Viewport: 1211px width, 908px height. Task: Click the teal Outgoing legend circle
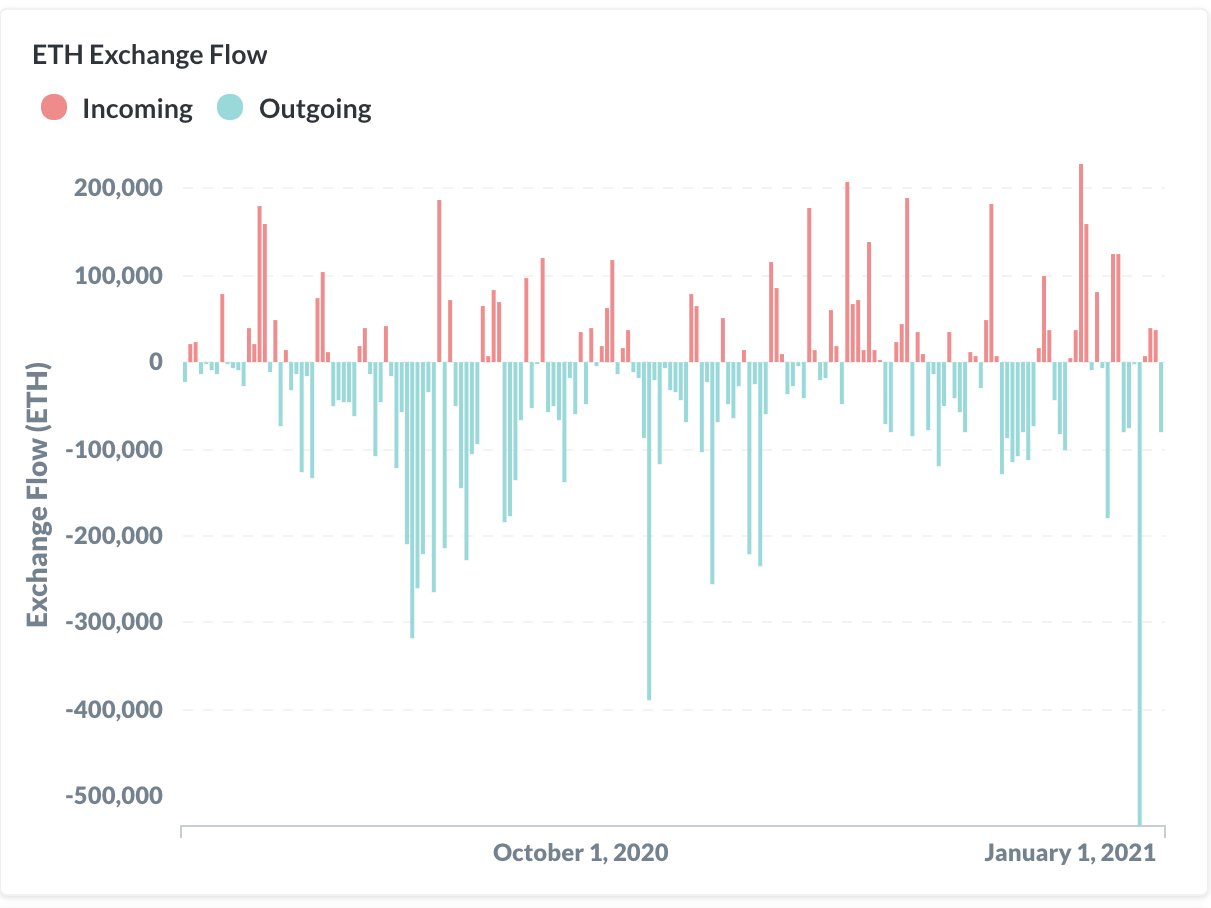point(230,107)
